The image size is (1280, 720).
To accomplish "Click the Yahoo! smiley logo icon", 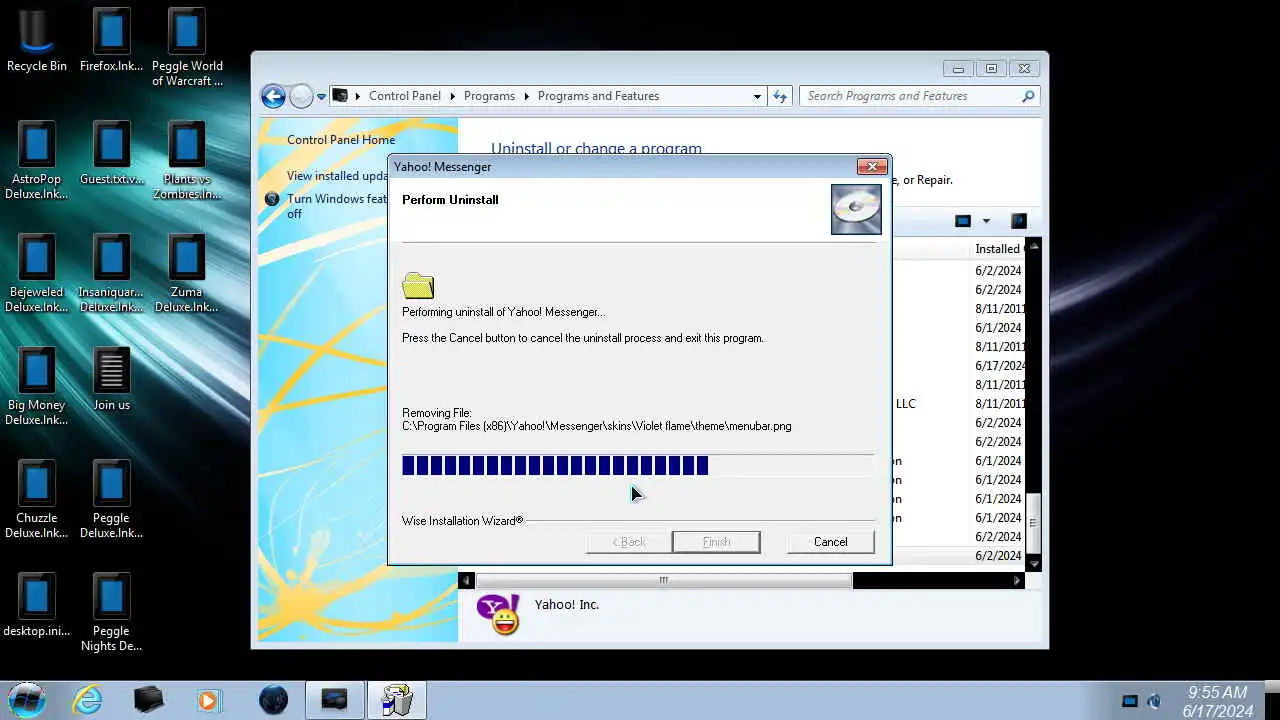I will point(498,614).
